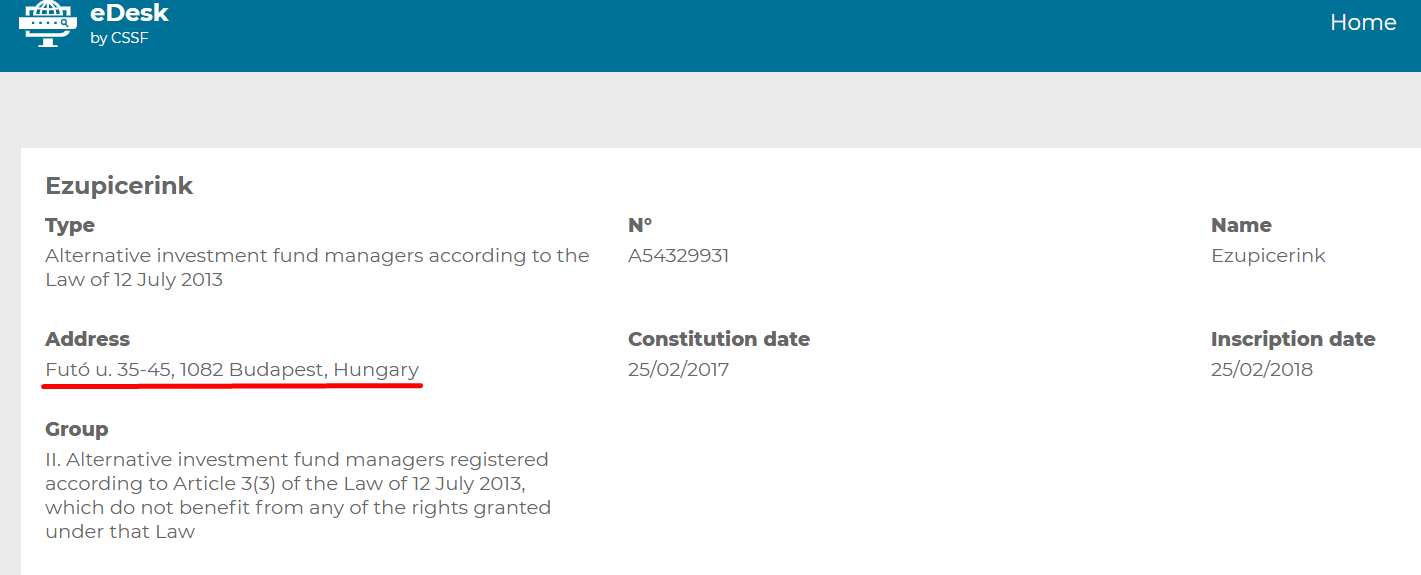Image resolution: width=1421 pixels, height=575 pixels.
Task: Click the Group description mentioning Article 3(3)
Action: tap(297, 496)
